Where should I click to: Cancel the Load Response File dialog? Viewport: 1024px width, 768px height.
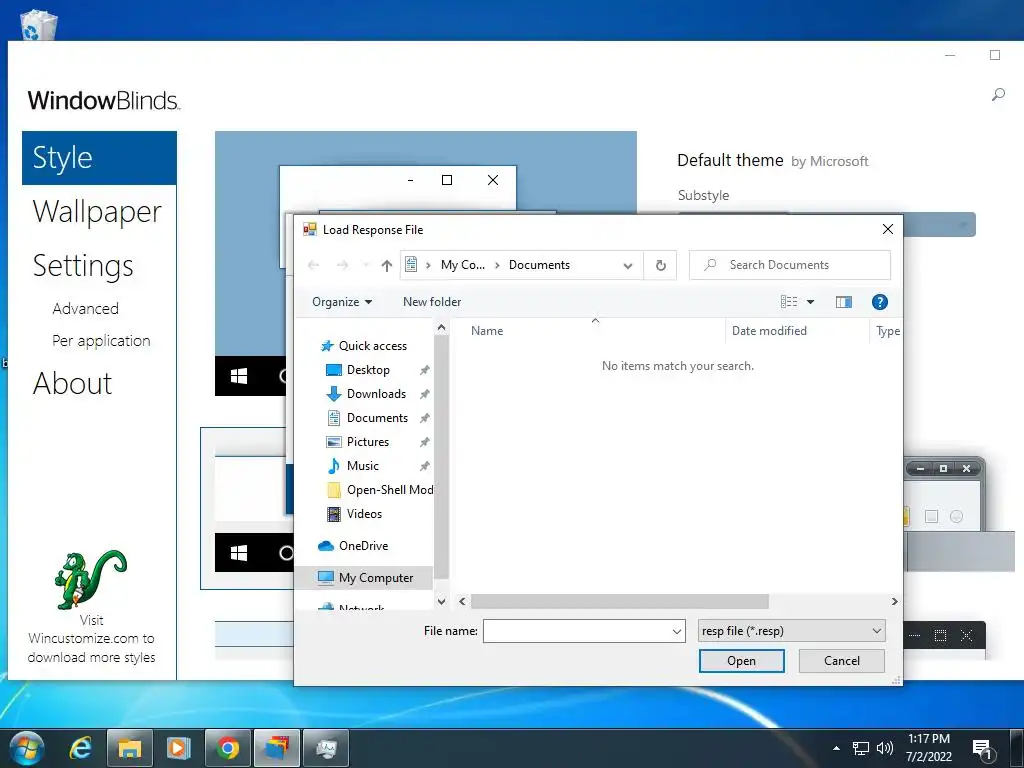(x=842, y=661)
